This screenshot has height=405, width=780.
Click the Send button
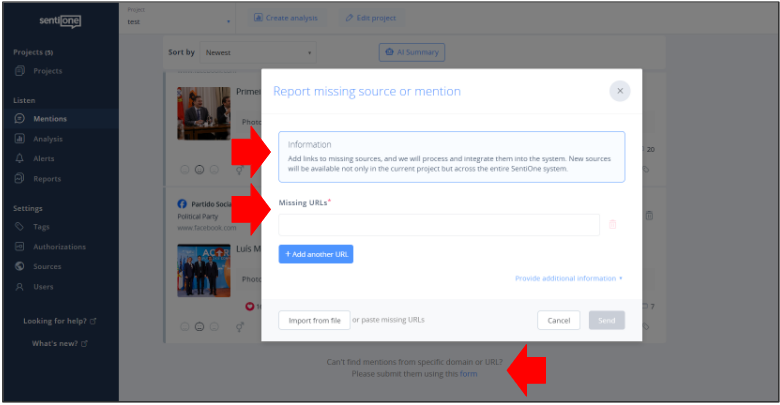point(607,320)
